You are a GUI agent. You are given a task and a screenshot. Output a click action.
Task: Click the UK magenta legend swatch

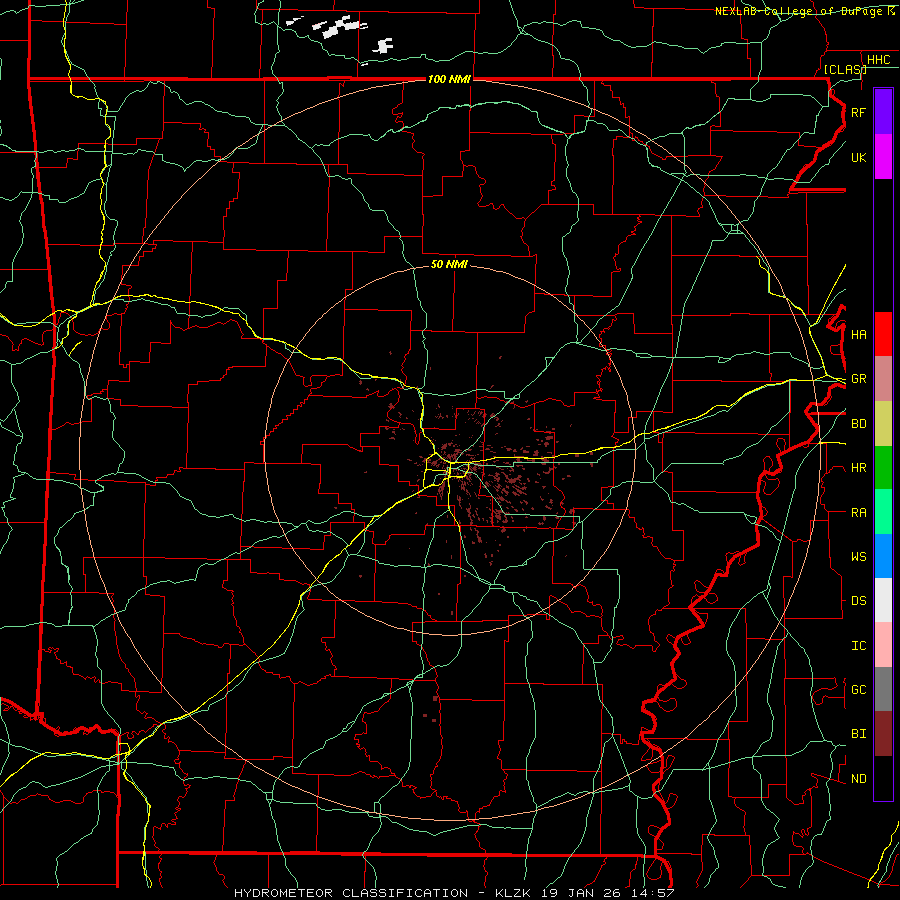coord(883,157)
